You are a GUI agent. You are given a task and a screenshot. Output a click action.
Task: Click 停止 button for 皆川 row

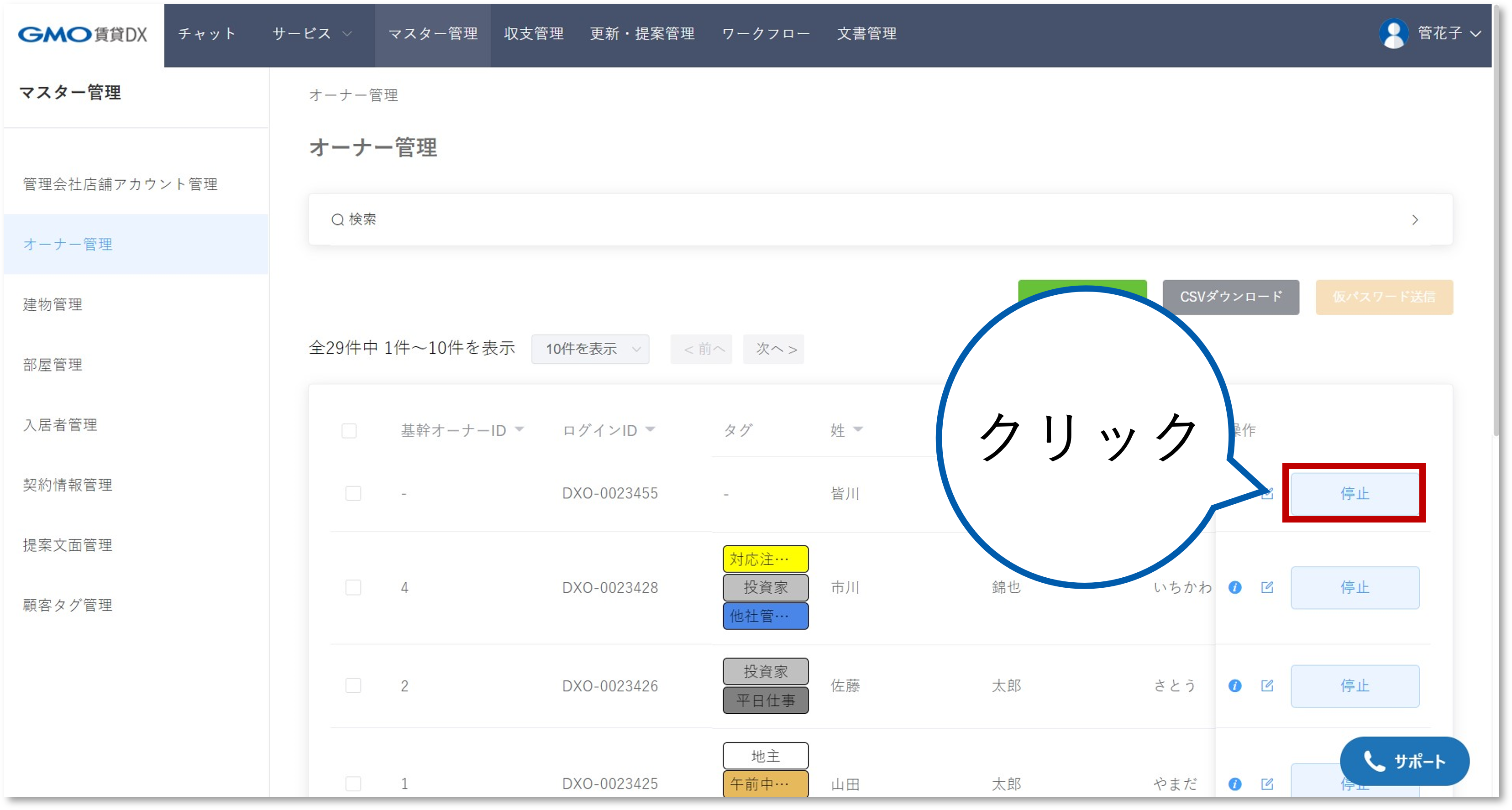pyautogui.click(x=1354, y=493)
